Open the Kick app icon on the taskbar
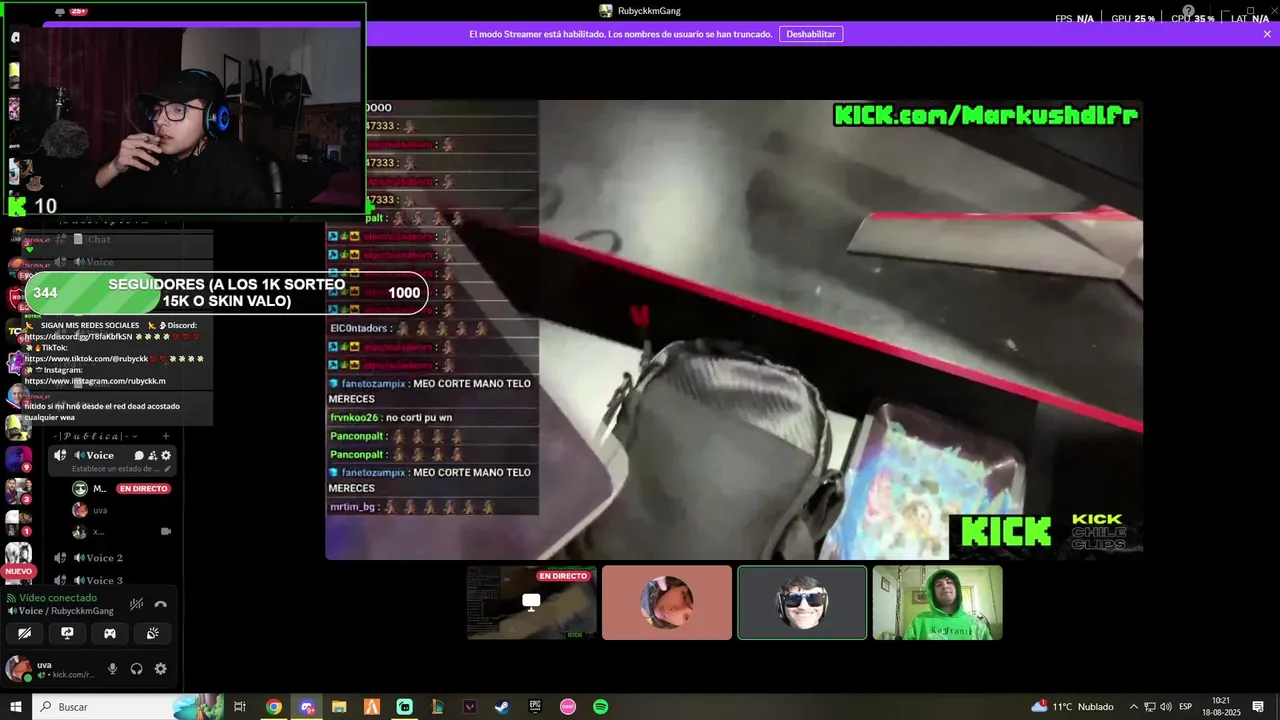The width and height of the screenshot is (1280, 720). coord(405,707)
